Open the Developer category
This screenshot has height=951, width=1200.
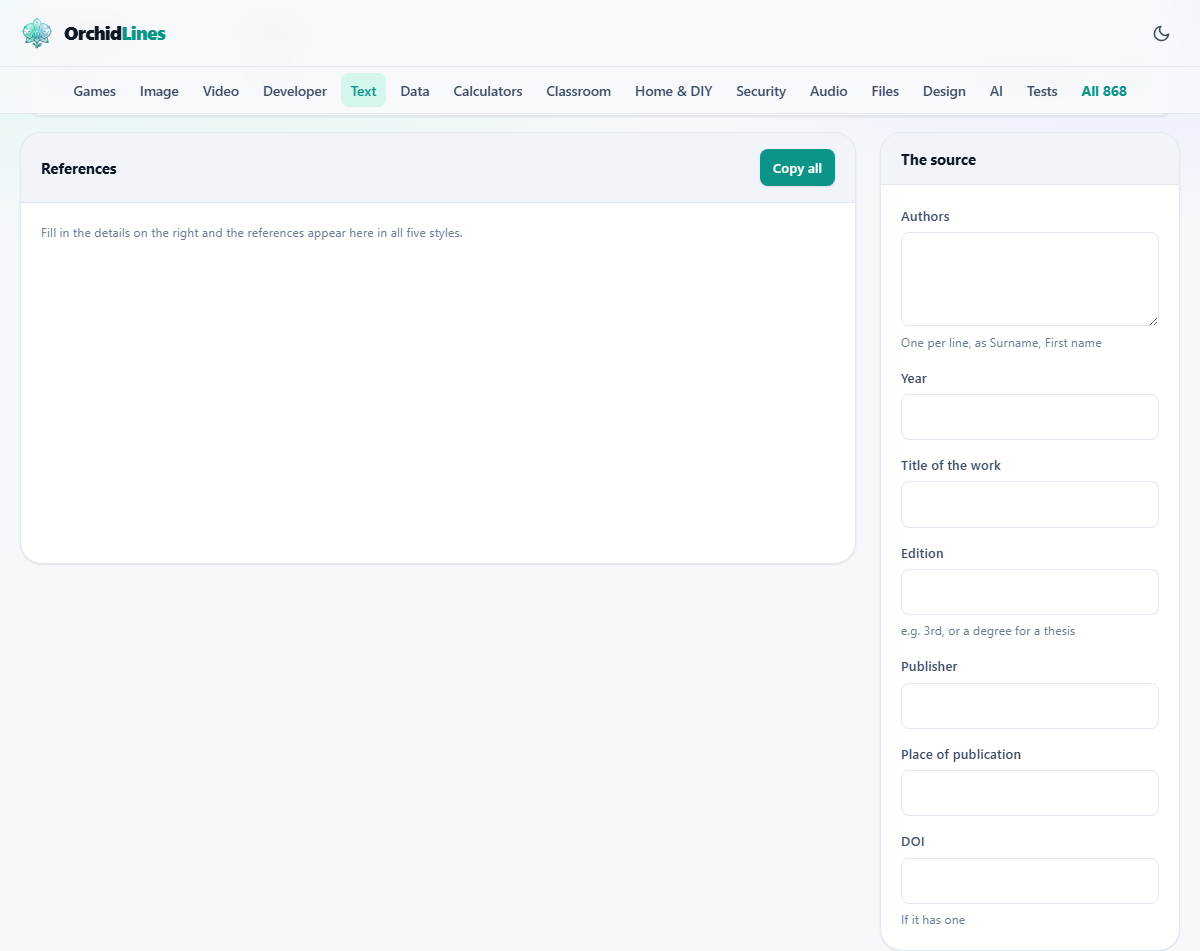coord(295,91)
